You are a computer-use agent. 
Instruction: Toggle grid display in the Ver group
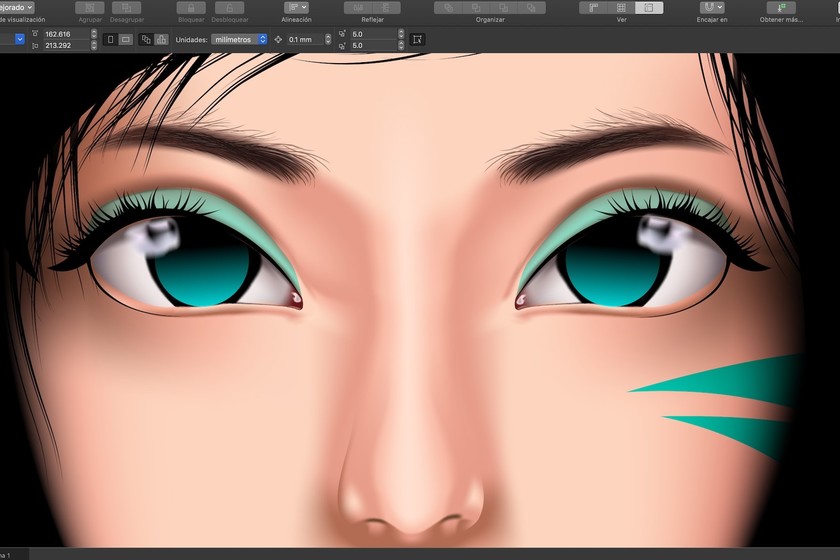(621, 7)
